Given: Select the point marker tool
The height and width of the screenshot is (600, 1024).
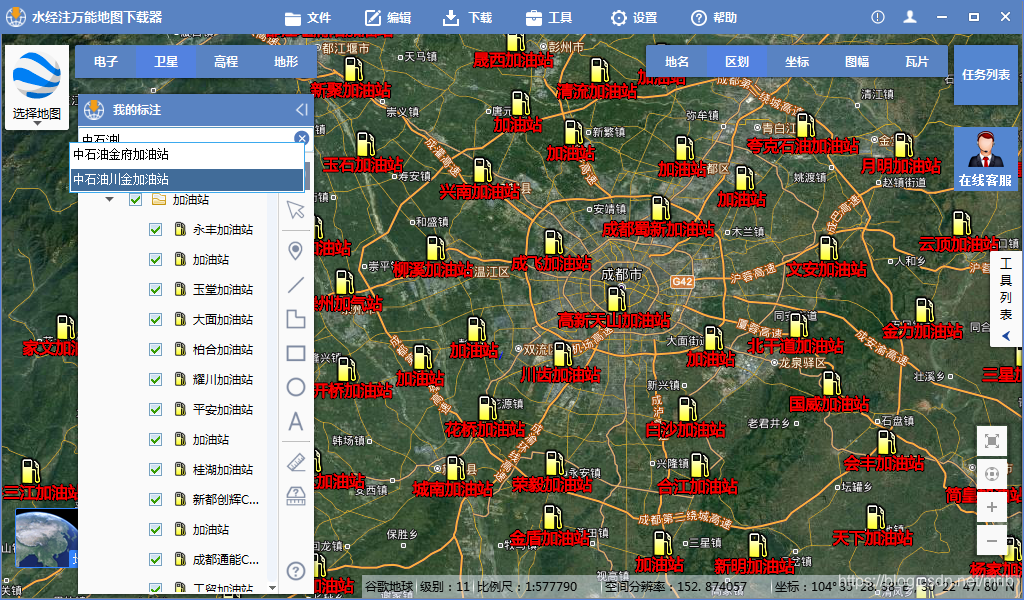Looking at the screenshot, I should click(296, 251).
